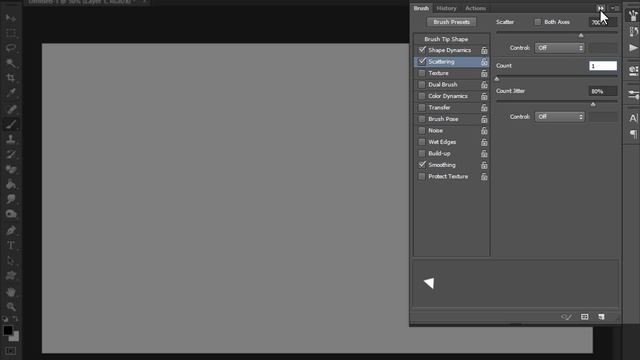
Task: Enable the Noise checkbox
Action: click(422, 131)
